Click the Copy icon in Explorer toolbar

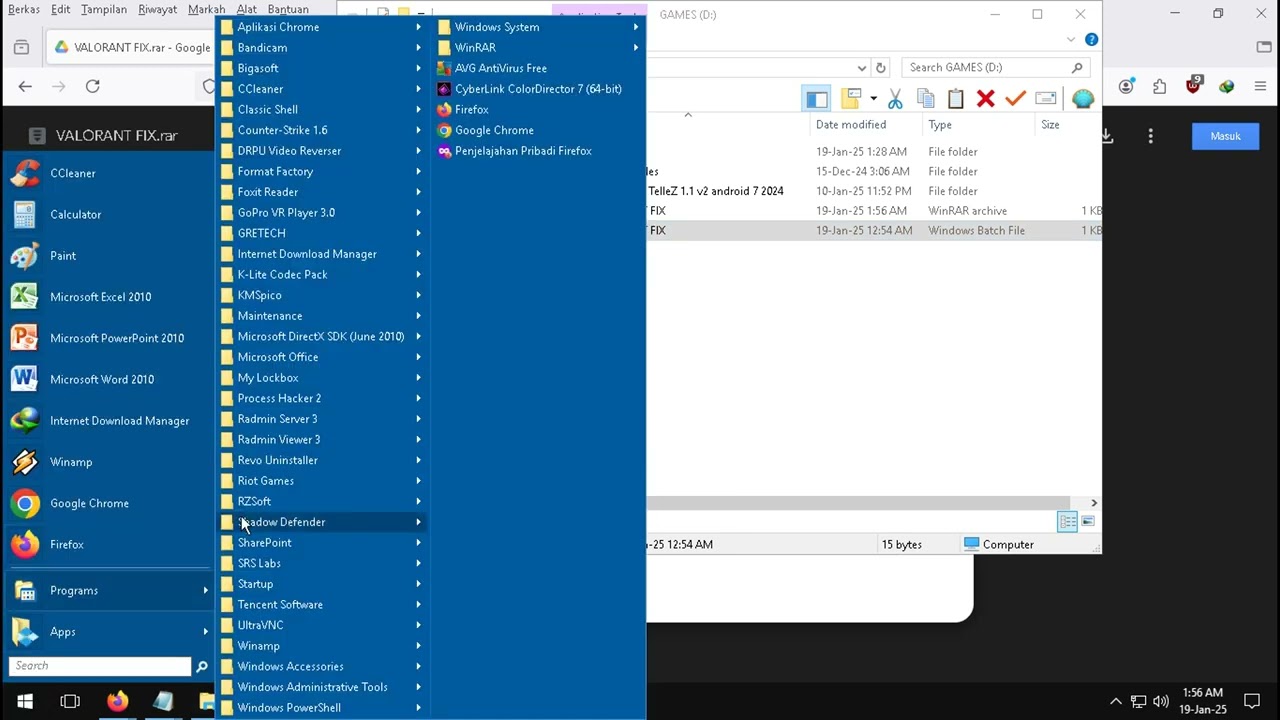(x=926, y=99)
